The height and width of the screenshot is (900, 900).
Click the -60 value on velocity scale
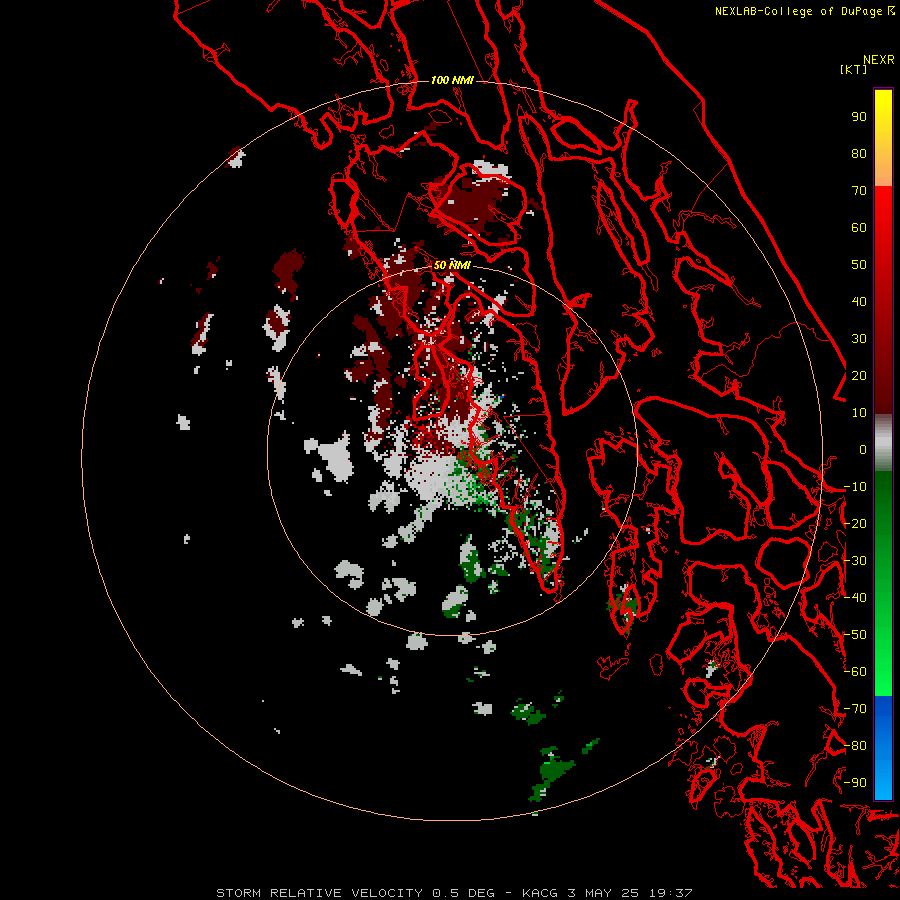click(855, 672)
